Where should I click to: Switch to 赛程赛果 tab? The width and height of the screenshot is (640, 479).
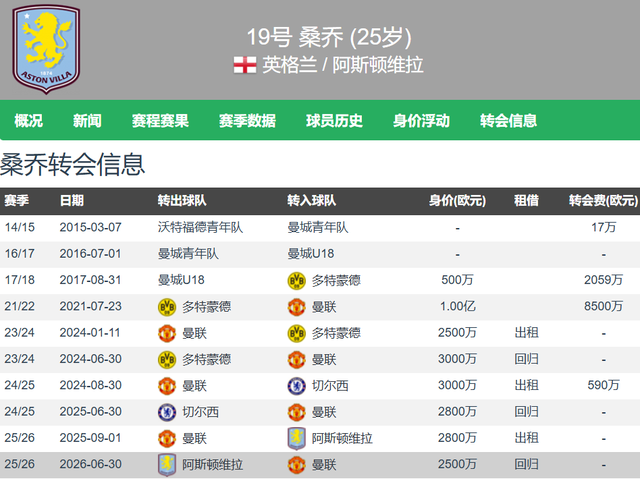160,120
